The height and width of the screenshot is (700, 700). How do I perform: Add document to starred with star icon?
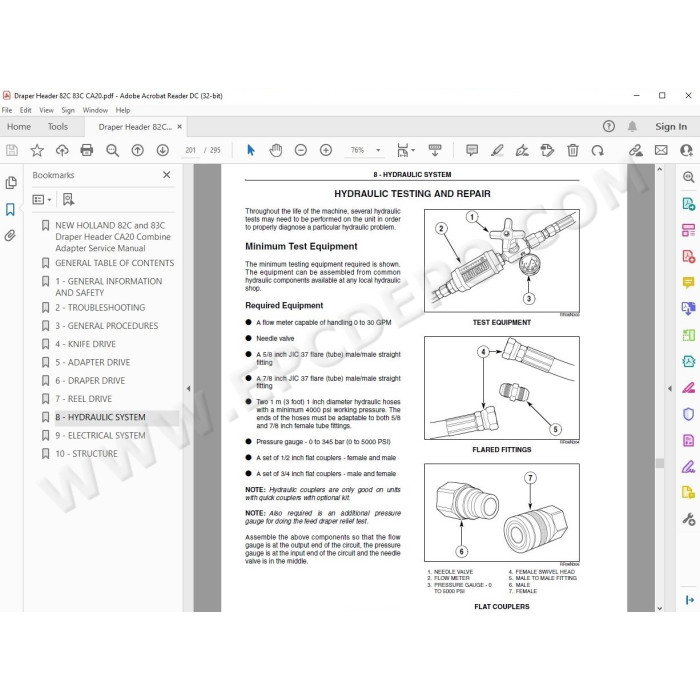pos(37,150)
